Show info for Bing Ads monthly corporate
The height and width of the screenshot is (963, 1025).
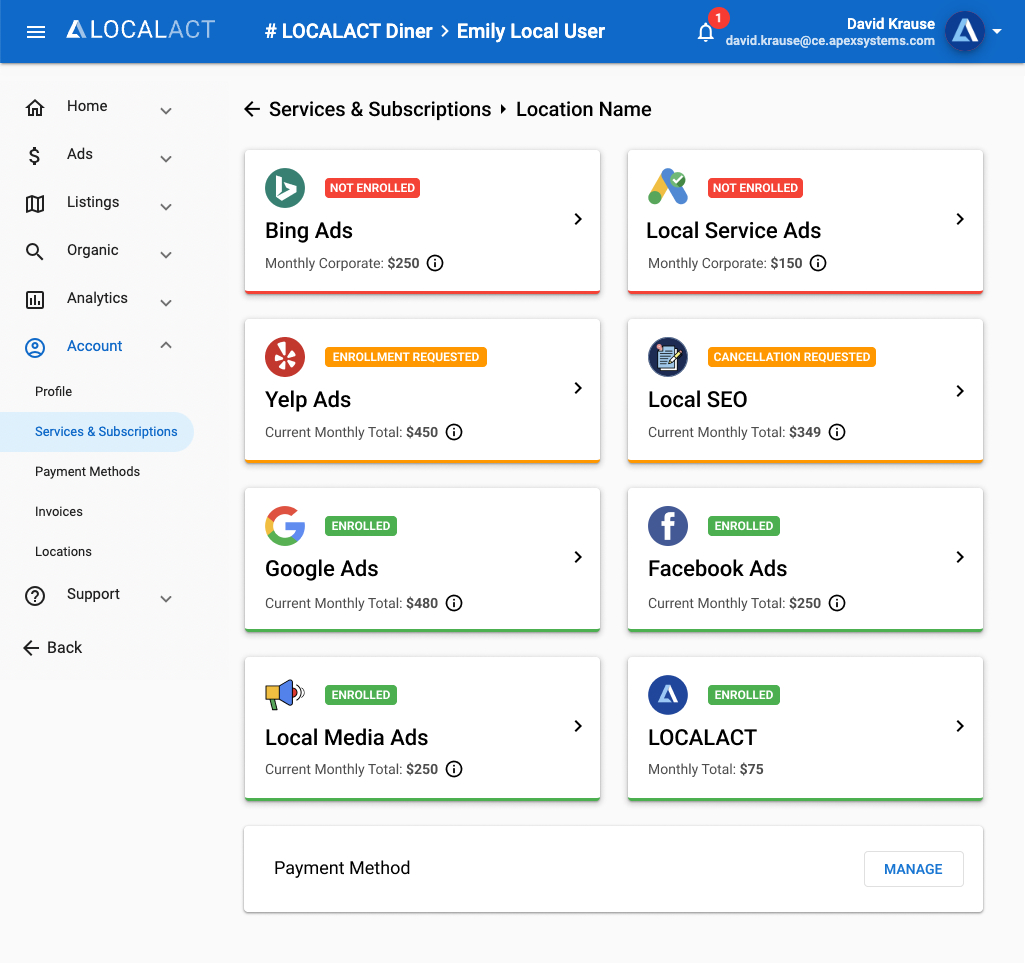click(x=435, y=263)
